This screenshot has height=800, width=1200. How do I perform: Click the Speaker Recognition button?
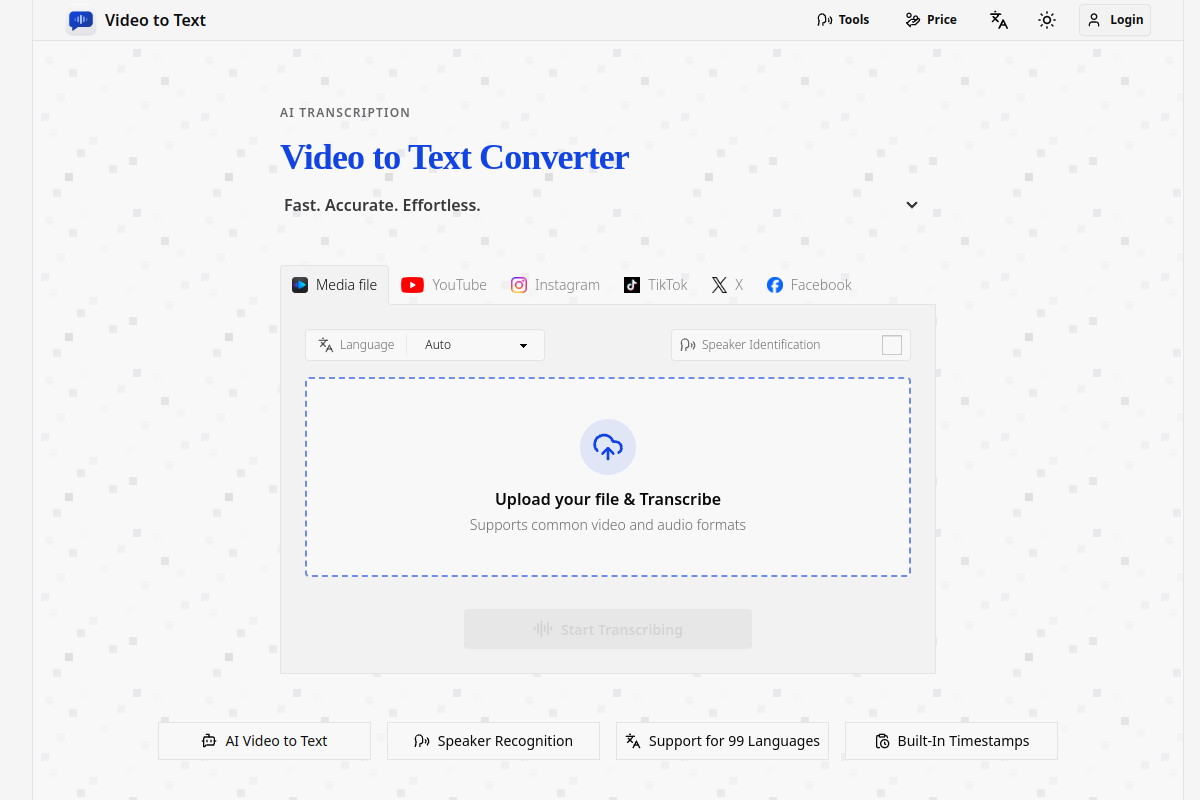pos(493,741)
